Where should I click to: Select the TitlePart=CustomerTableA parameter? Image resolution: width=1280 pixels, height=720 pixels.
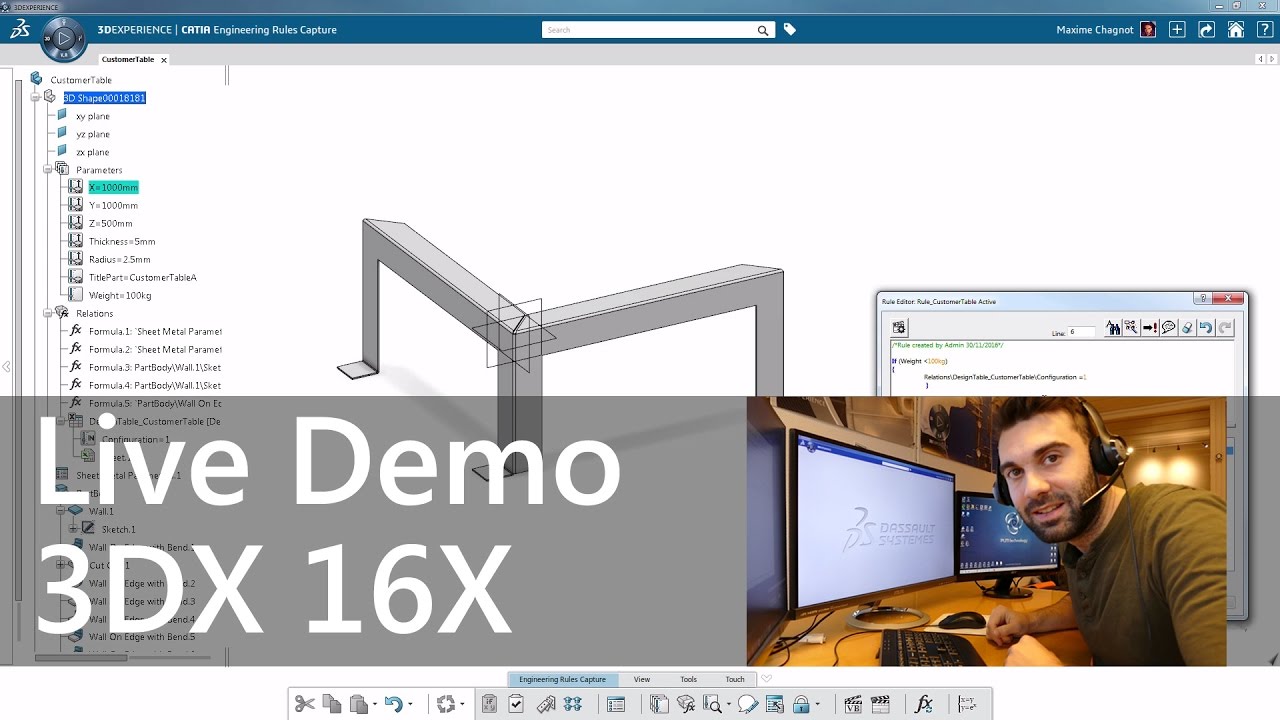pyautogui.click(x=142, y=277)
